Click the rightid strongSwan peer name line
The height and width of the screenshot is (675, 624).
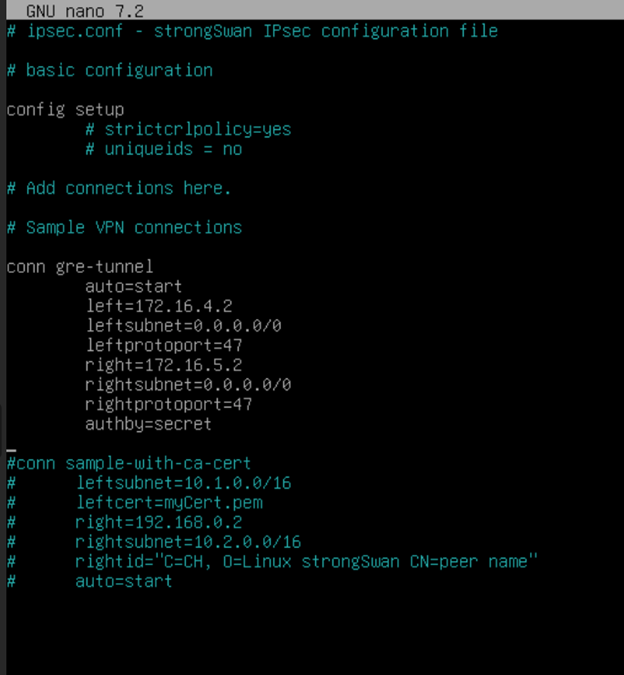tap(306, 561)
